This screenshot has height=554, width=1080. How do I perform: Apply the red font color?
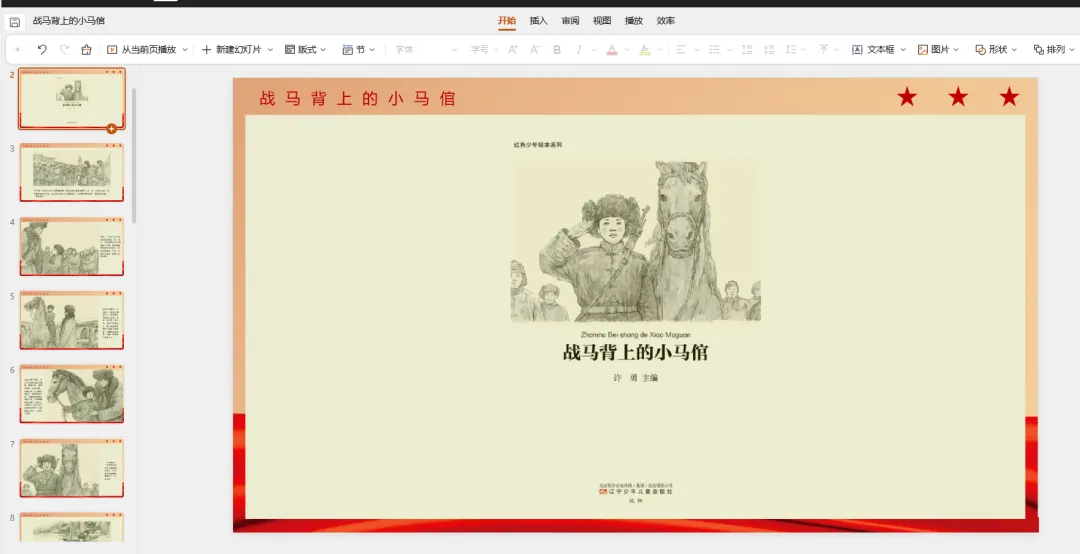pos(612,50)
